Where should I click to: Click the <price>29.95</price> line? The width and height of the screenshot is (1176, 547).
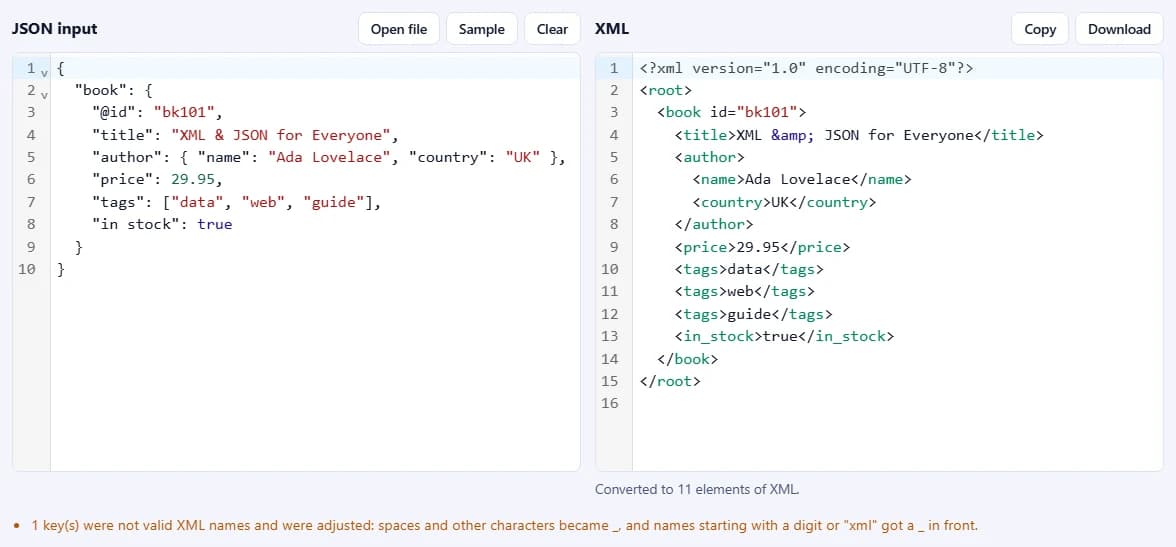pyautogui.click(x=762, y=247)
